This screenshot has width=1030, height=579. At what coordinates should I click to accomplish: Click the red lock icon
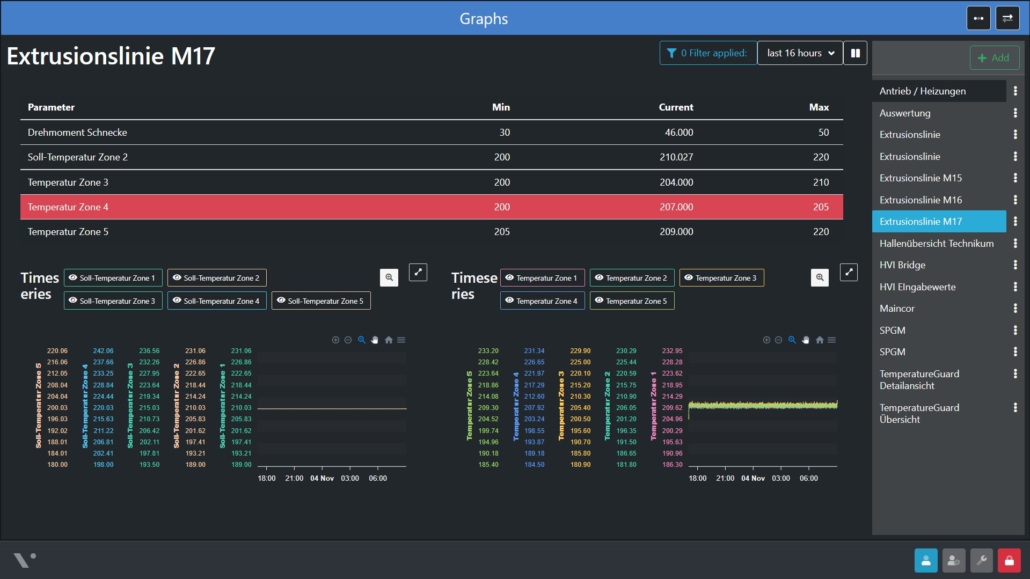coord(1008,561)
